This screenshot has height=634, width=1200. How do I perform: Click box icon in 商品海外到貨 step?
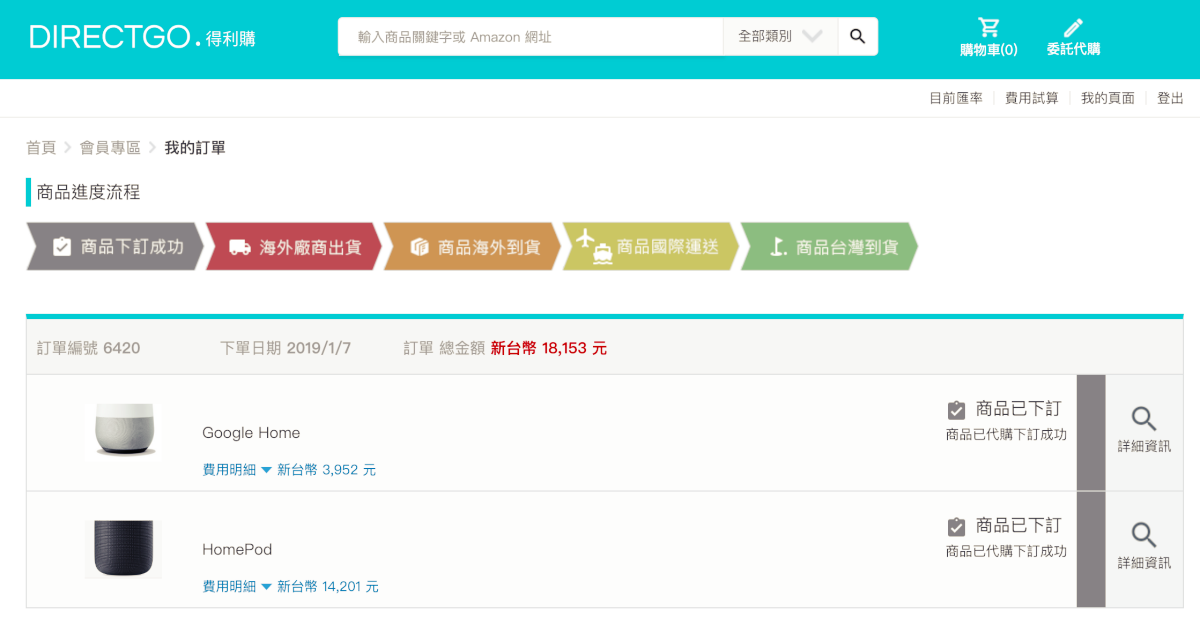pyautogui.click(x=419, y=247)
